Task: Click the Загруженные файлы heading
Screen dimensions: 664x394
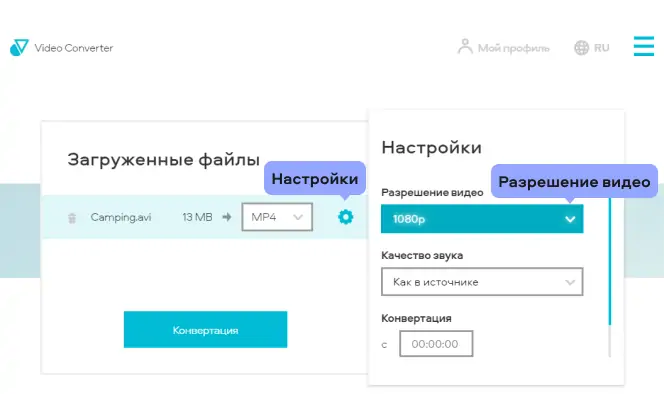Action: coord(163,160)
